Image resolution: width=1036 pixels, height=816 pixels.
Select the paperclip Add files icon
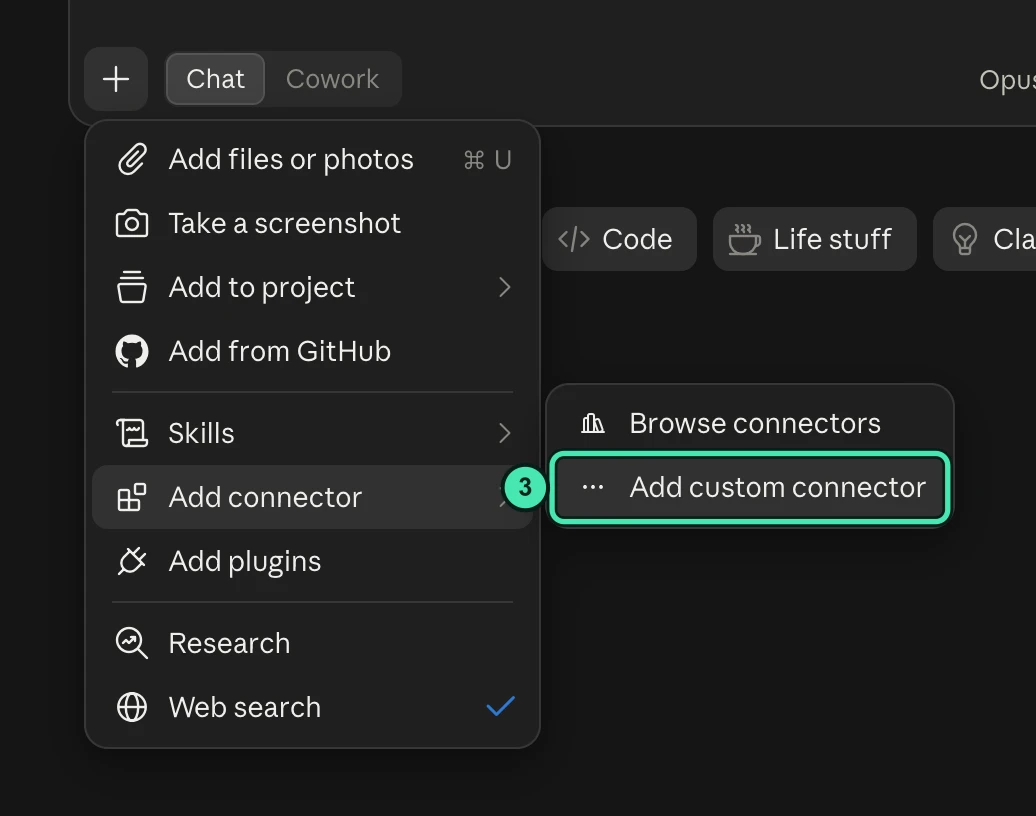(131, 159)
